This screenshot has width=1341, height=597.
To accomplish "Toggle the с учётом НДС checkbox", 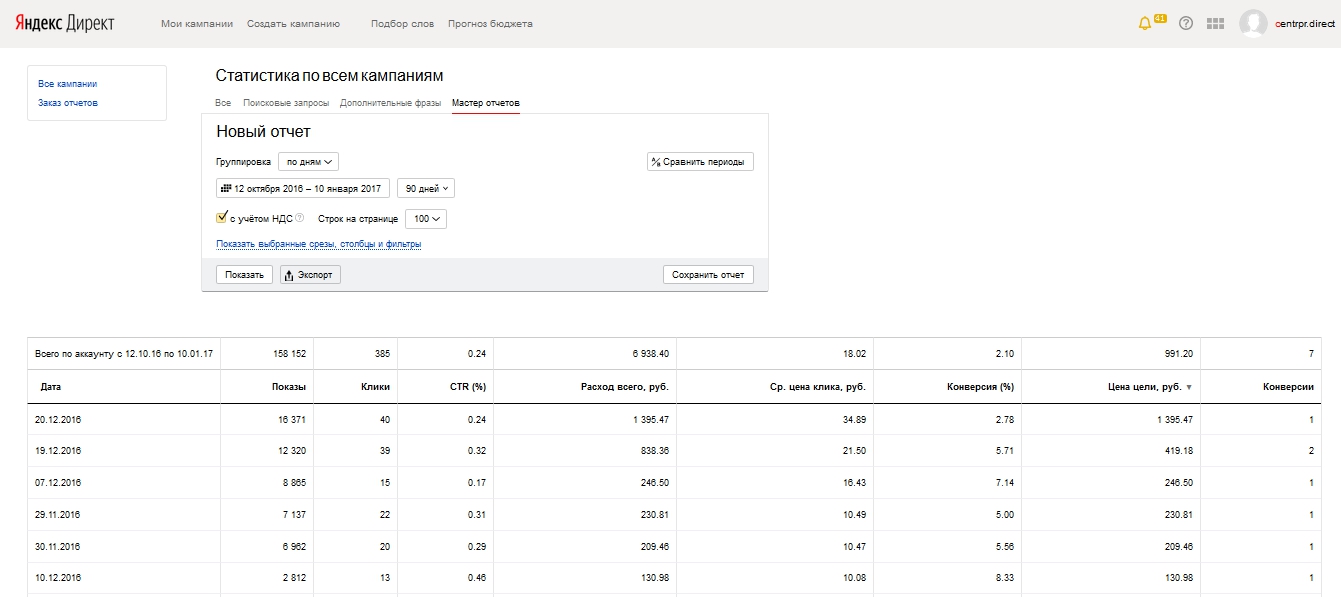I will [x=222, y=217].
